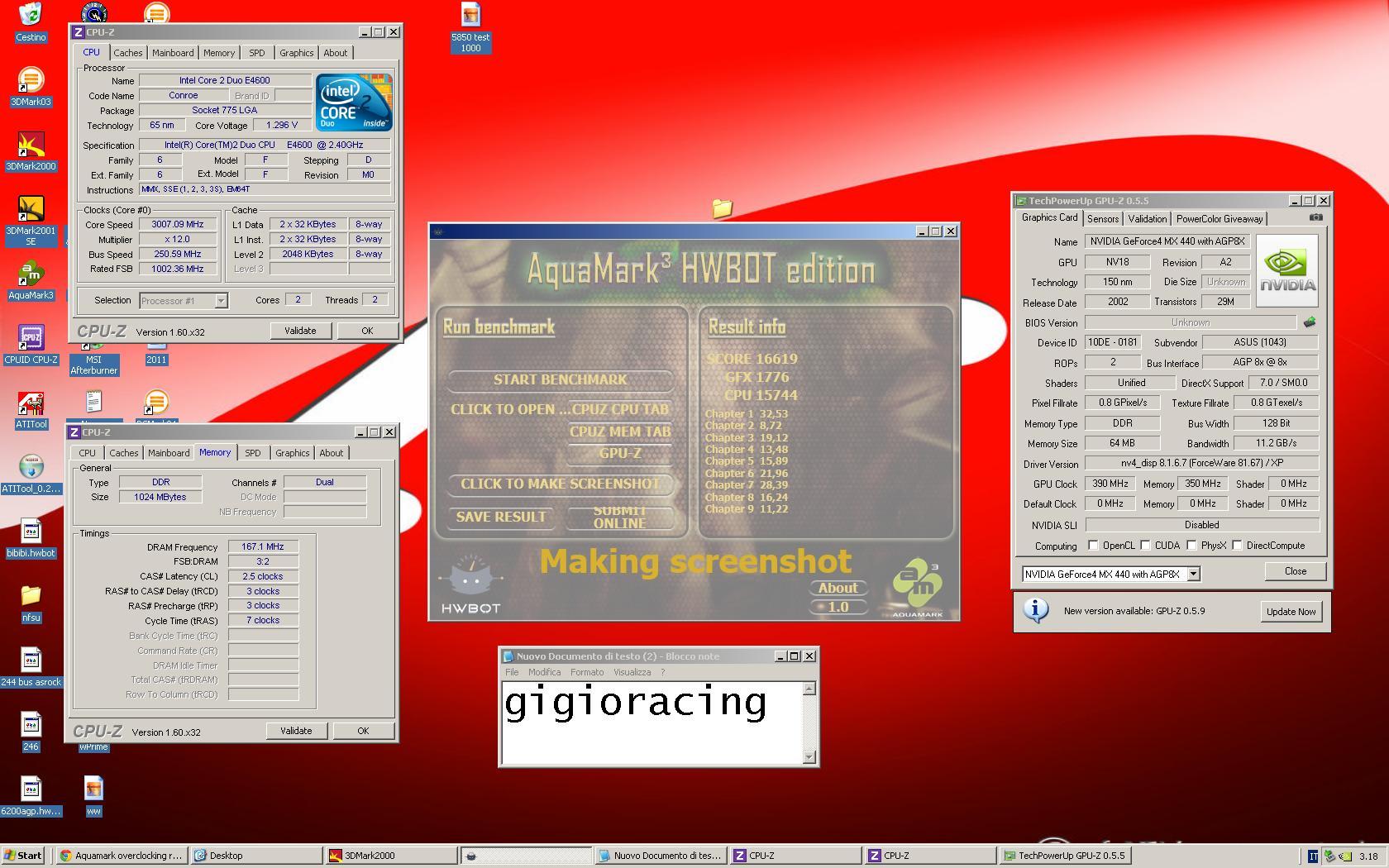
Task: Open Formato menu in Blocco note
Action: [x=587, y=672]
